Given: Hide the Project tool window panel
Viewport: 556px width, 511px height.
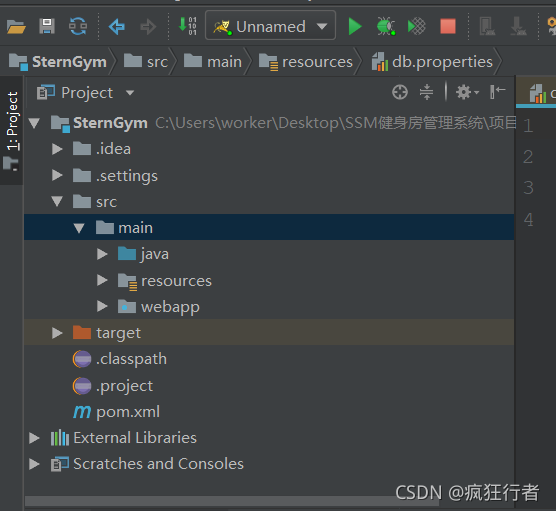Looking at the screenshot, I should [x=497, y=92].
